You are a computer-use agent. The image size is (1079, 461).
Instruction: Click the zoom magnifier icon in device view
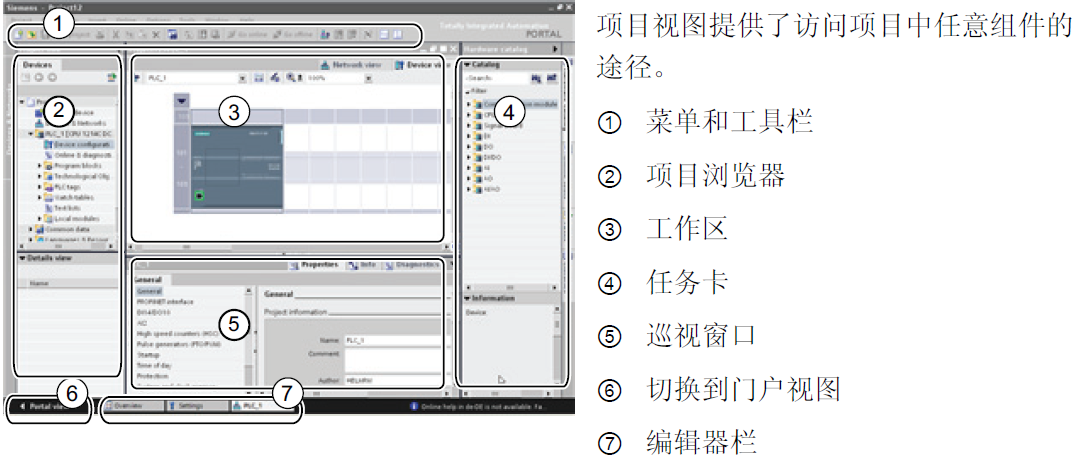coord(290,78)
